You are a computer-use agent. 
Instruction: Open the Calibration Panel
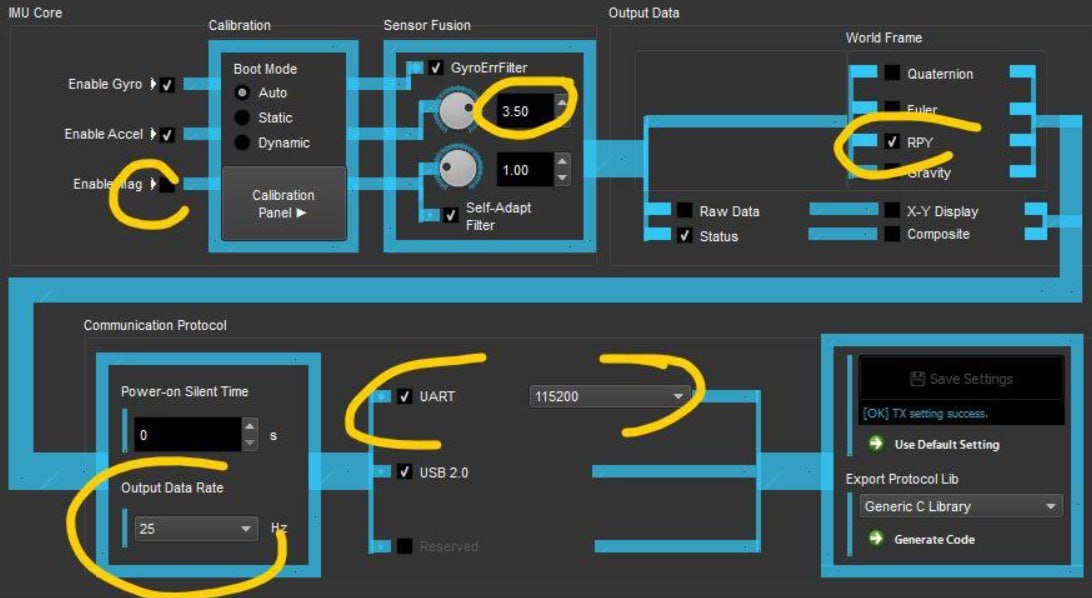point(283,204)
